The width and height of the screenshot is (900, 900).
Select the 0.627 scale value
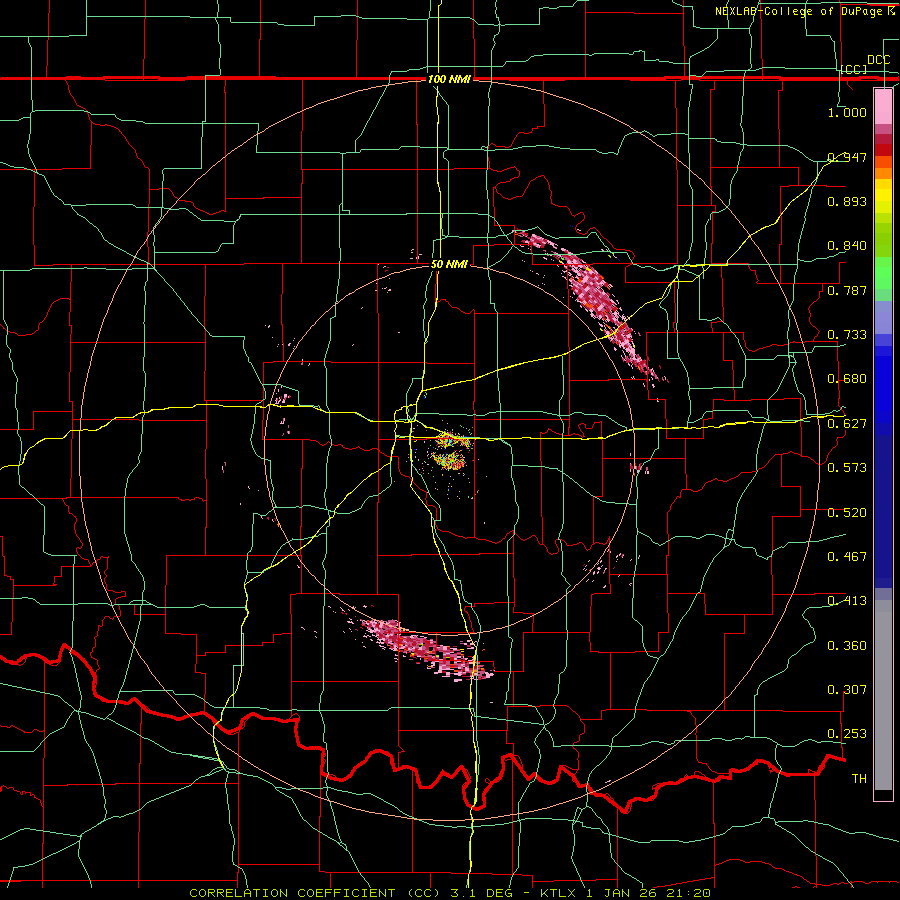847,424
